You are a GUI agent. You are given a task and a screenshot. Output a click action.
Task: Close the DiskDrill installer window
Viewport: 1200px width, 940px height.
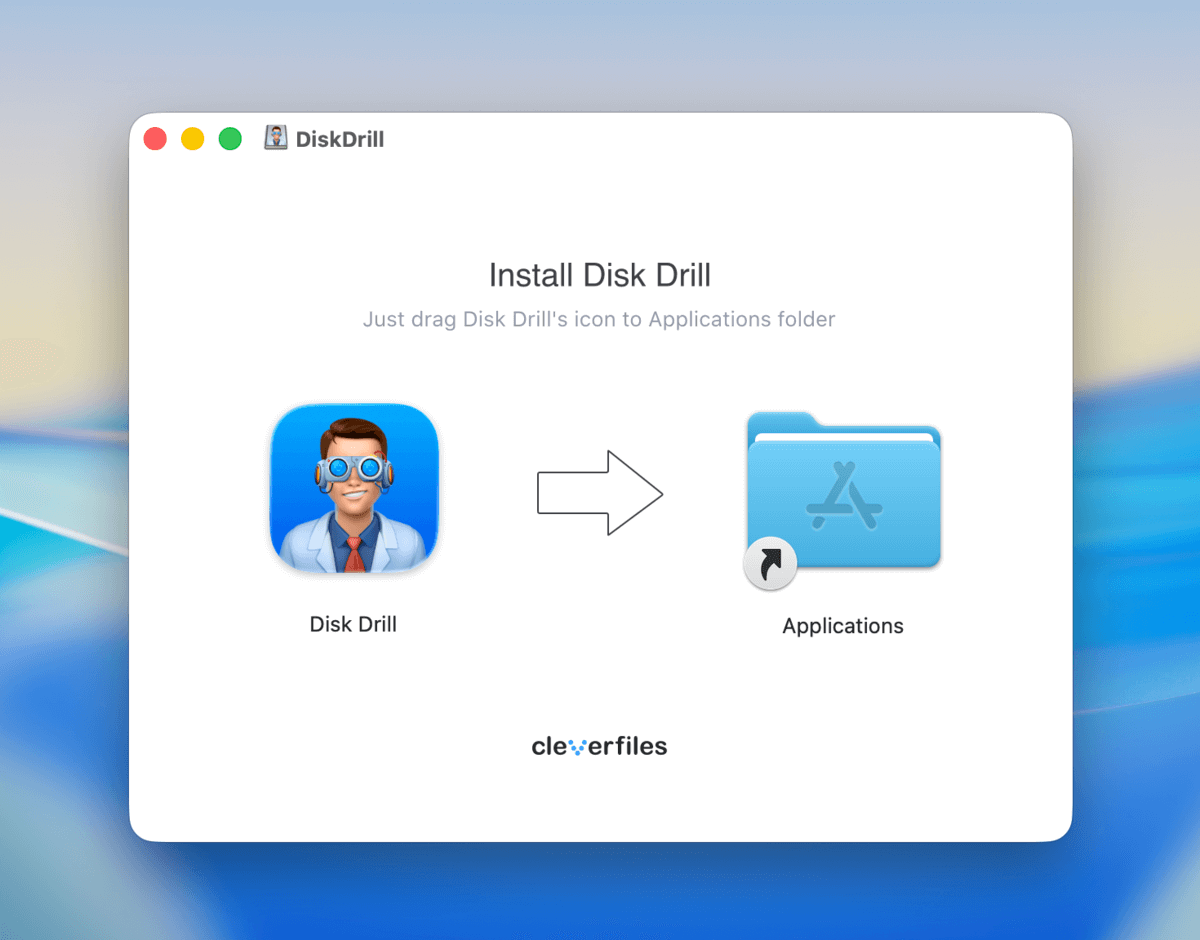click(155, 138)
